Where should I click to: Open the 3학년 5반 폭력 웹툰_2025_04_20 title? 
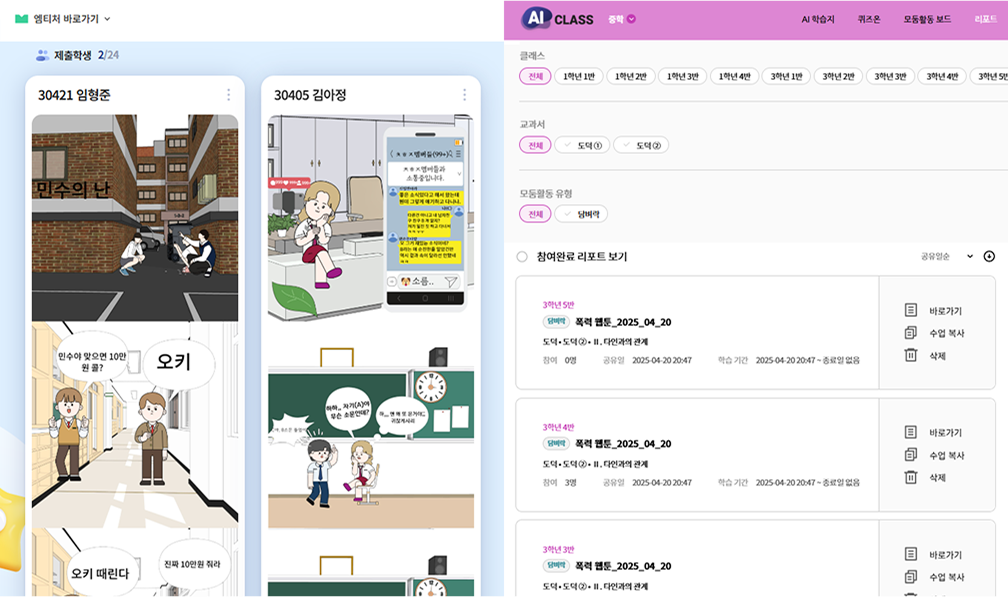tap(623, 322)
